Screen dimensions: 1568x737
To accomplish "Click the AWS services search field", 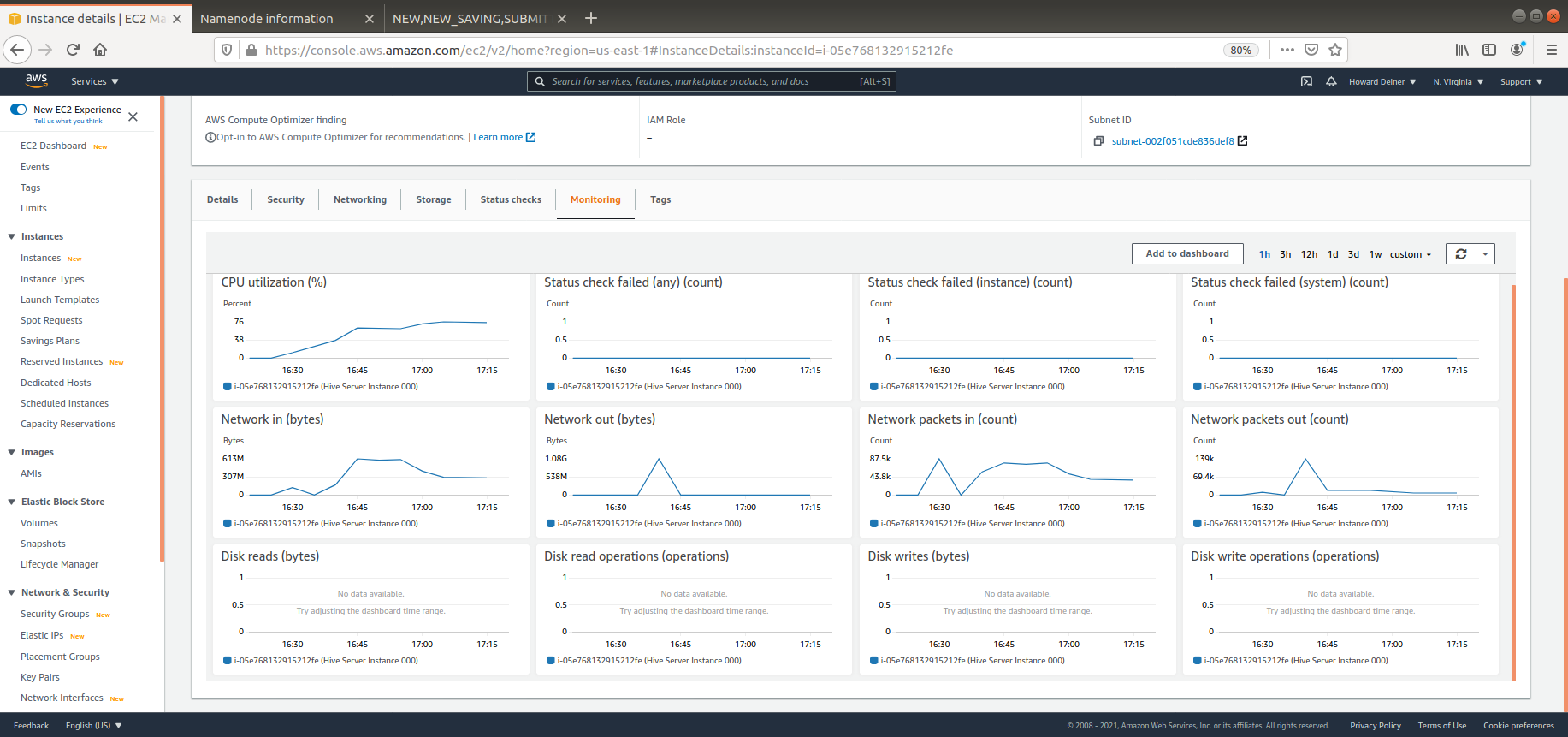I will click(712, 81).
